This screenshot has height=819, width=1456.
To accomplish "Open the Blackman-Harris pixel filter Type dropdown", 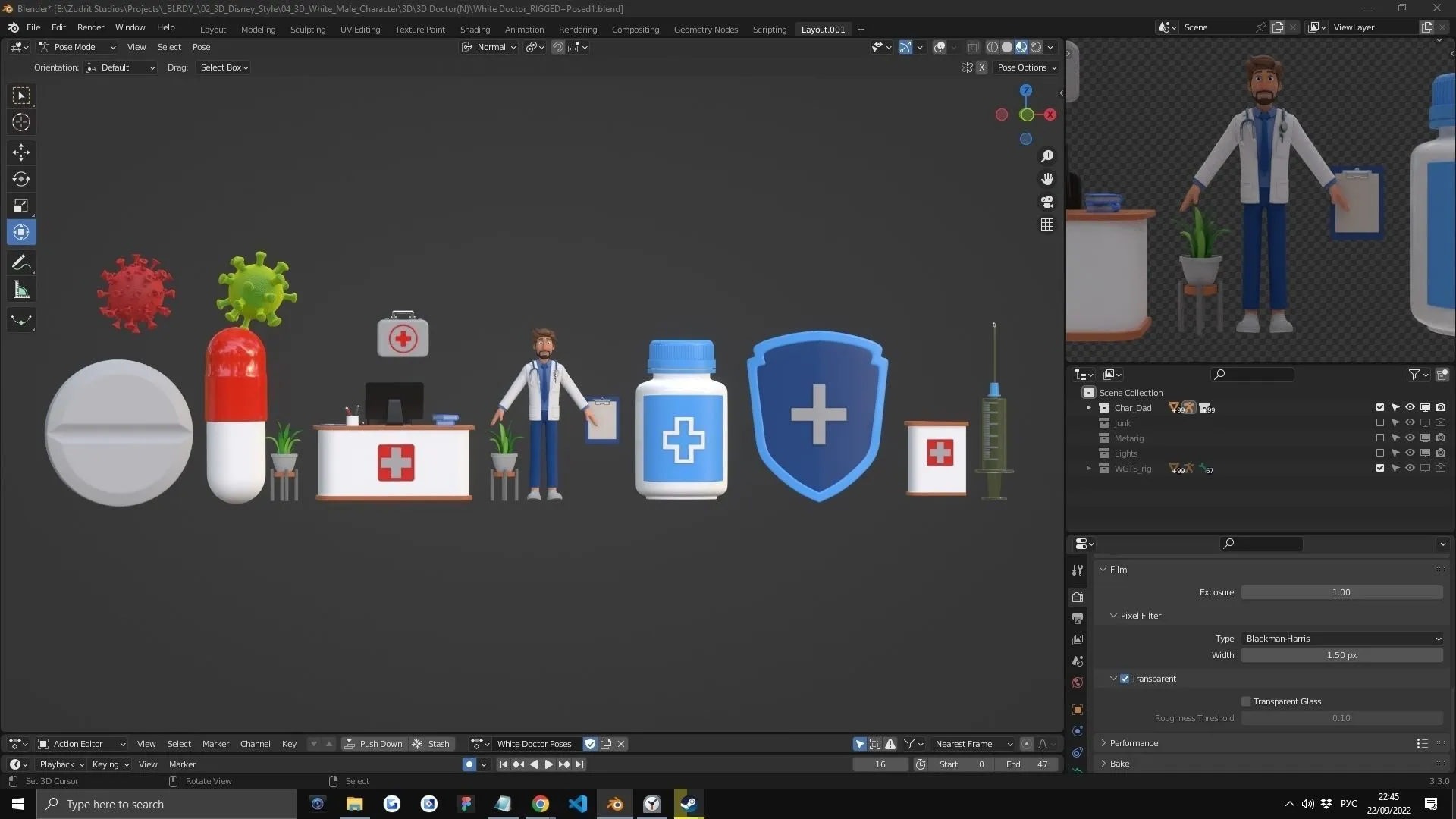I will pos(1342,638).
